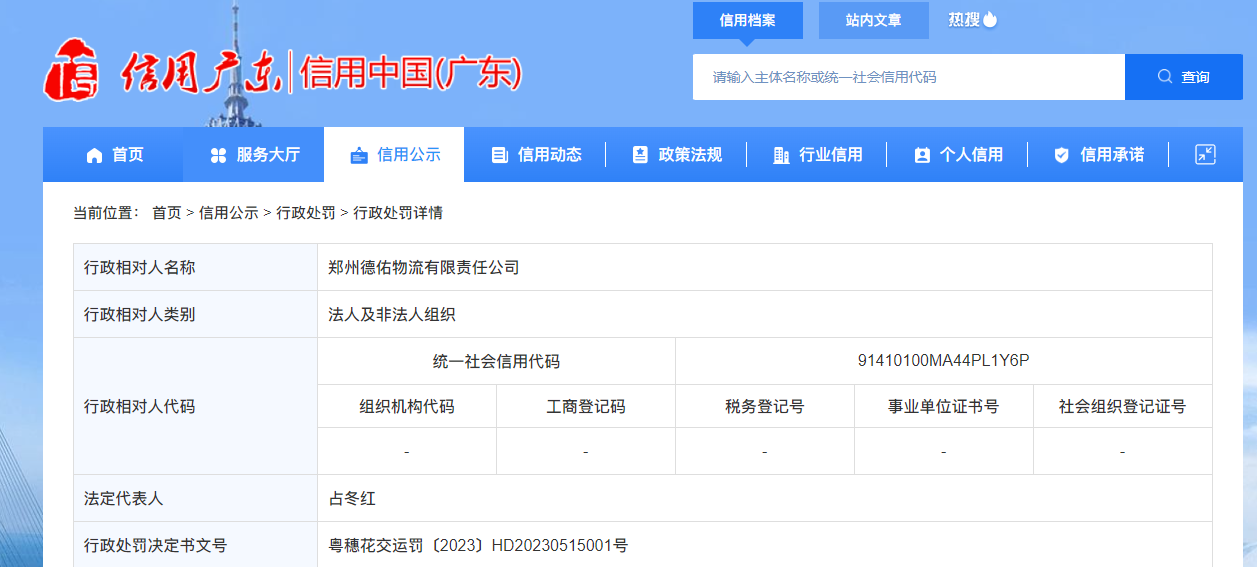Image resolution: width=1257 pixels, height=567 pixels.
Task: Click the 事业单位证书号 header cell
Action: (x=944, y=407)
